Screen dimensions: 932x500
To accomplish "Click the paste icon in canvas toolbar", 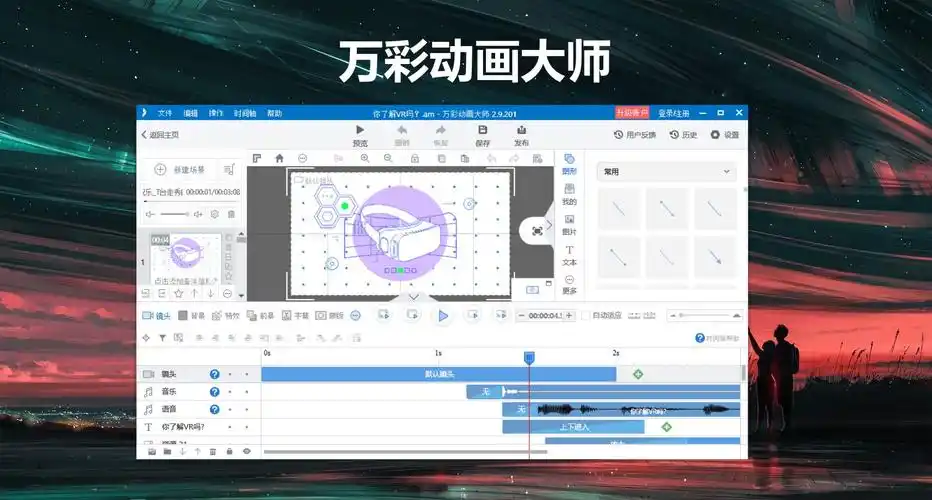I will coord(465,159).
